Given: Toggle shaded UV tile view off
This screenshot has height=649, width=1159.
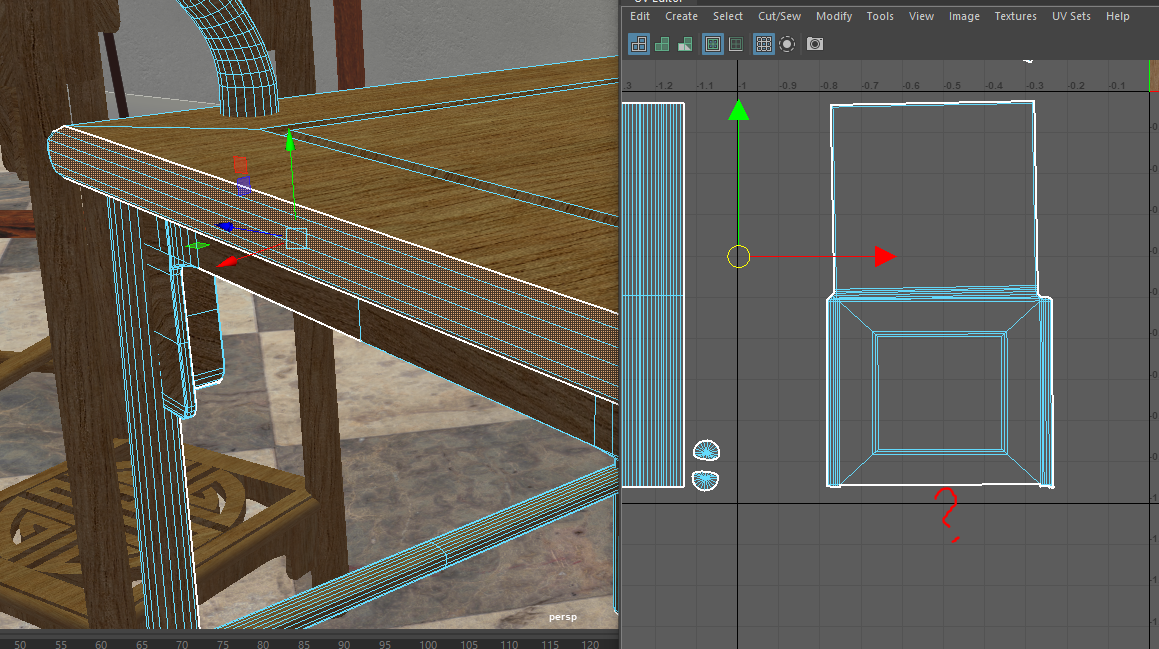Looking at the screenshot, I should pyautogui.click(x=662, y=44).
